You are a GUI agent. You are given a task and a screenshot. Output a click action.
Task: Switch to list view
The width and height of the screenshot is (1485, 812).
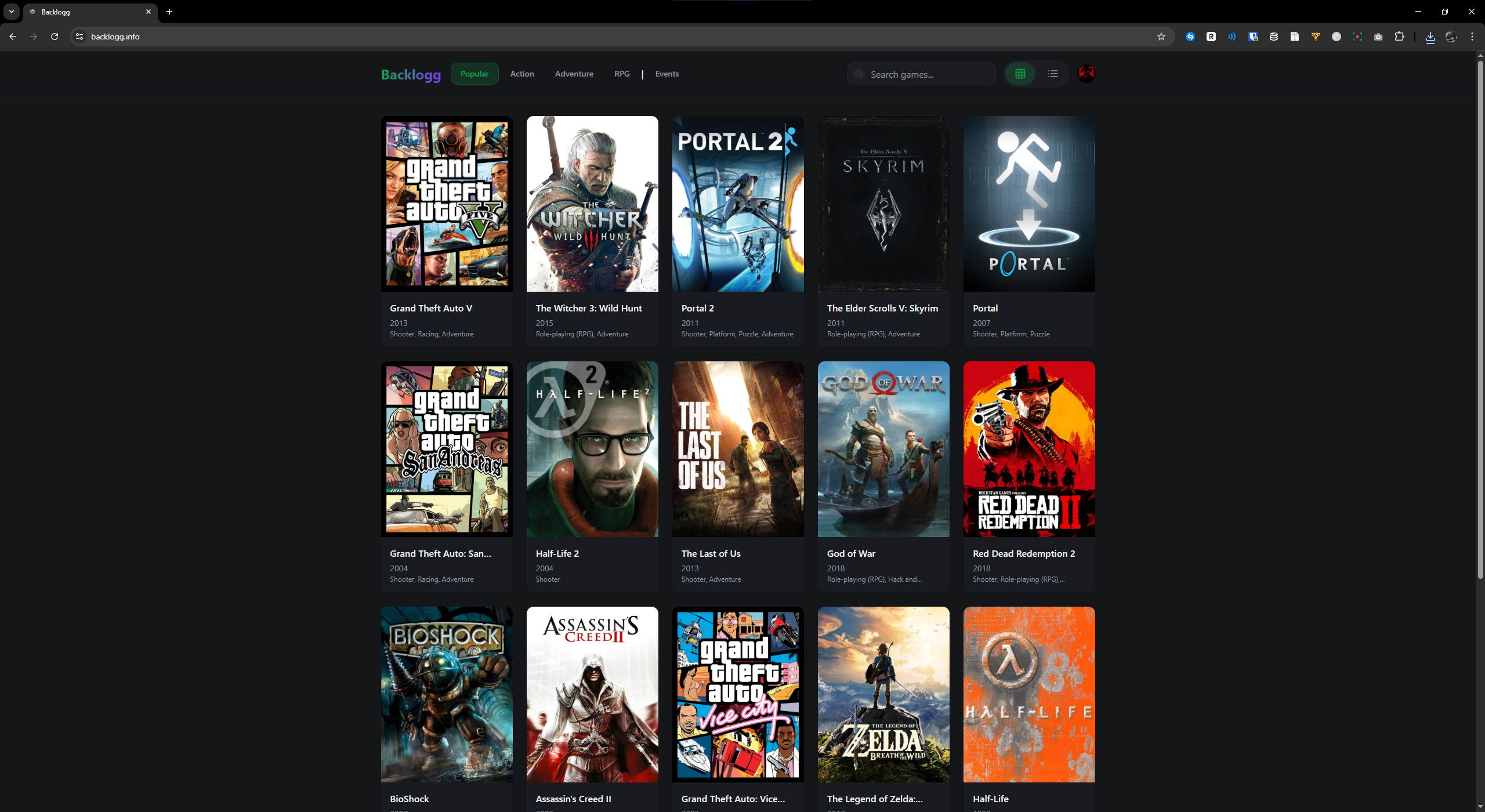point(1053,74)
